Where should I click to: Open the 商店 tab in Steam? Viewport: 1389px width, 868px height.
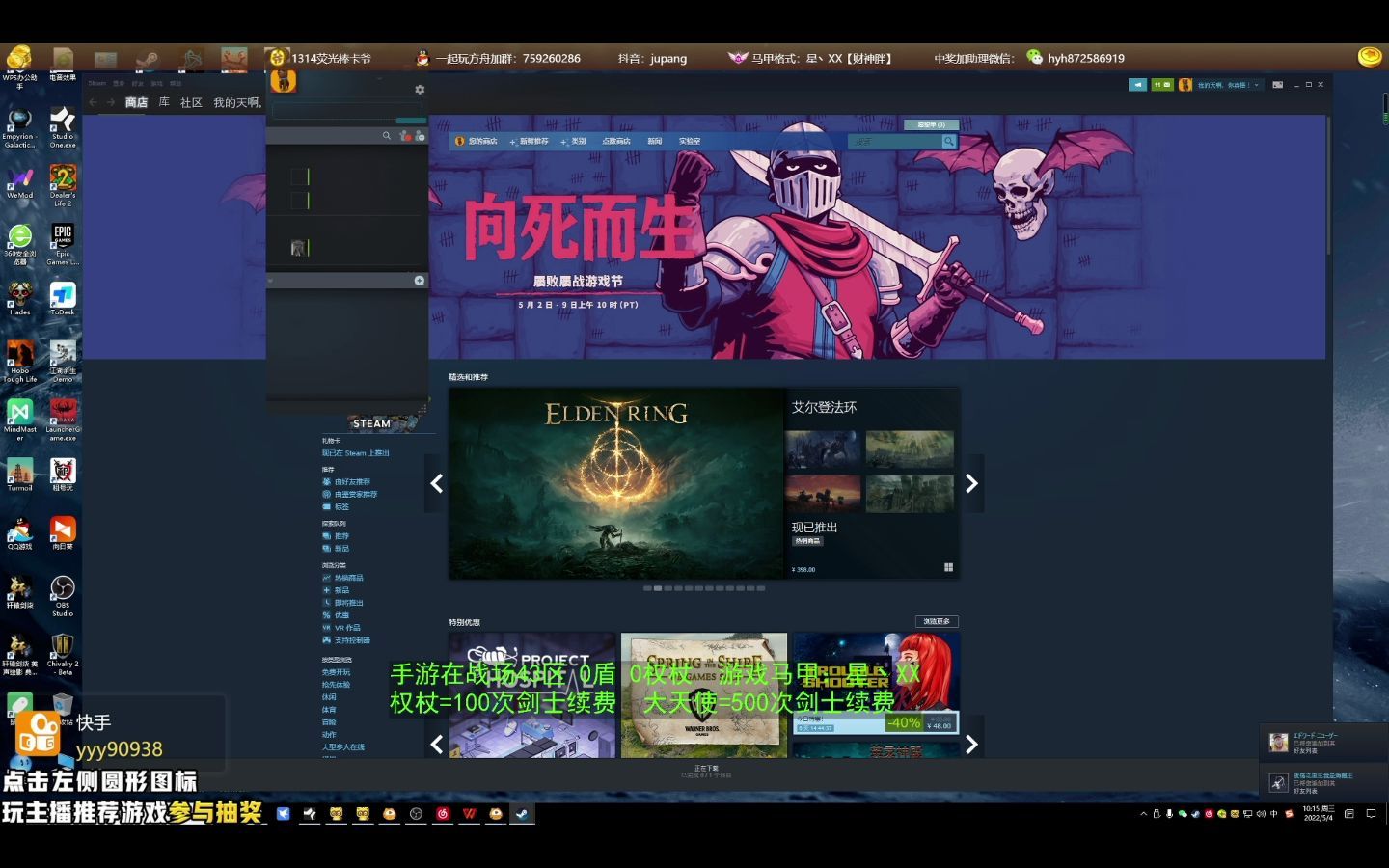[136, 102]
